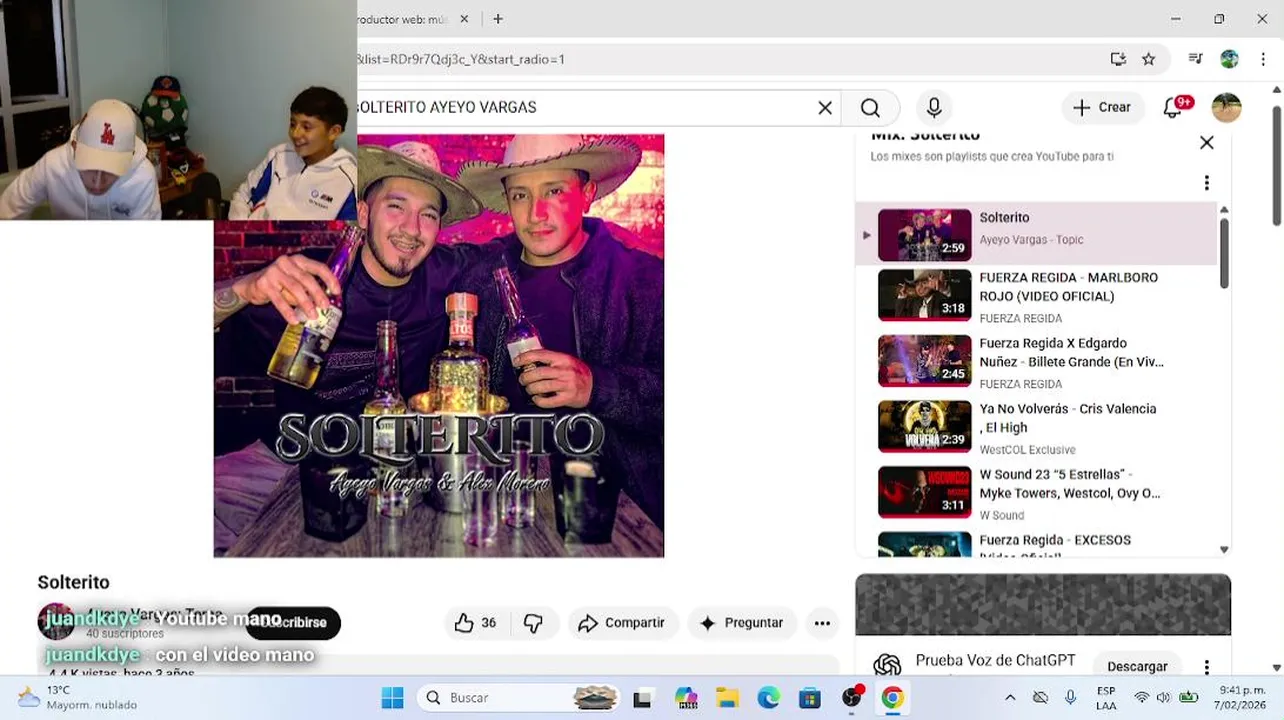1284x720 pixels.
Task: Click the tray battery icon
Action: (x=1189, y=698)
